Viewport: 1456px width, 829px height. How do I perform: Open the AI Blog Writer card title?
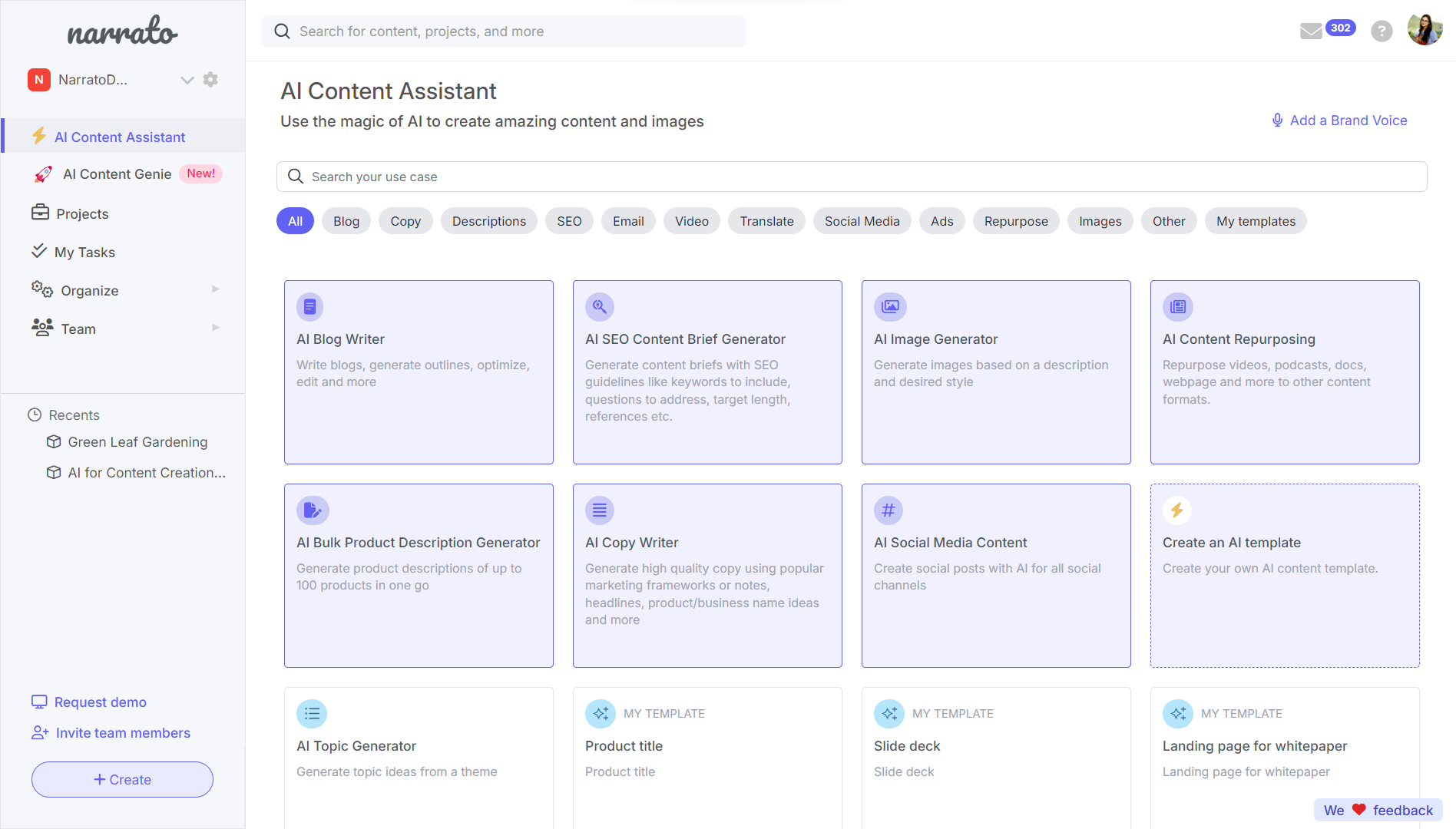[340, 339]
